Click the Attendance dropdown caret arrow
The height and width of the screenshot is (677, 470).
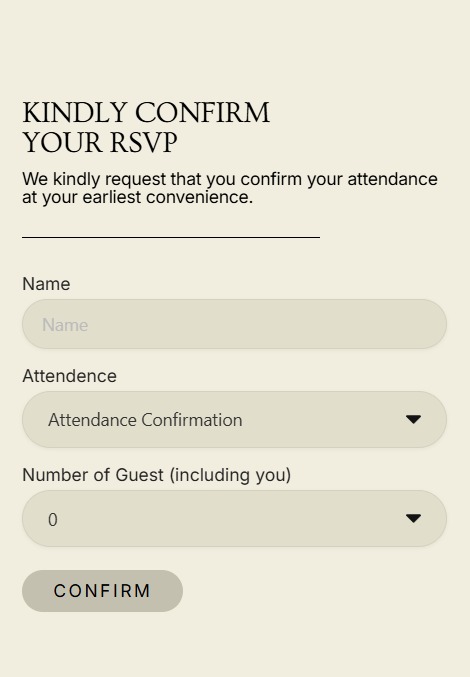click(x=413, y=419)
